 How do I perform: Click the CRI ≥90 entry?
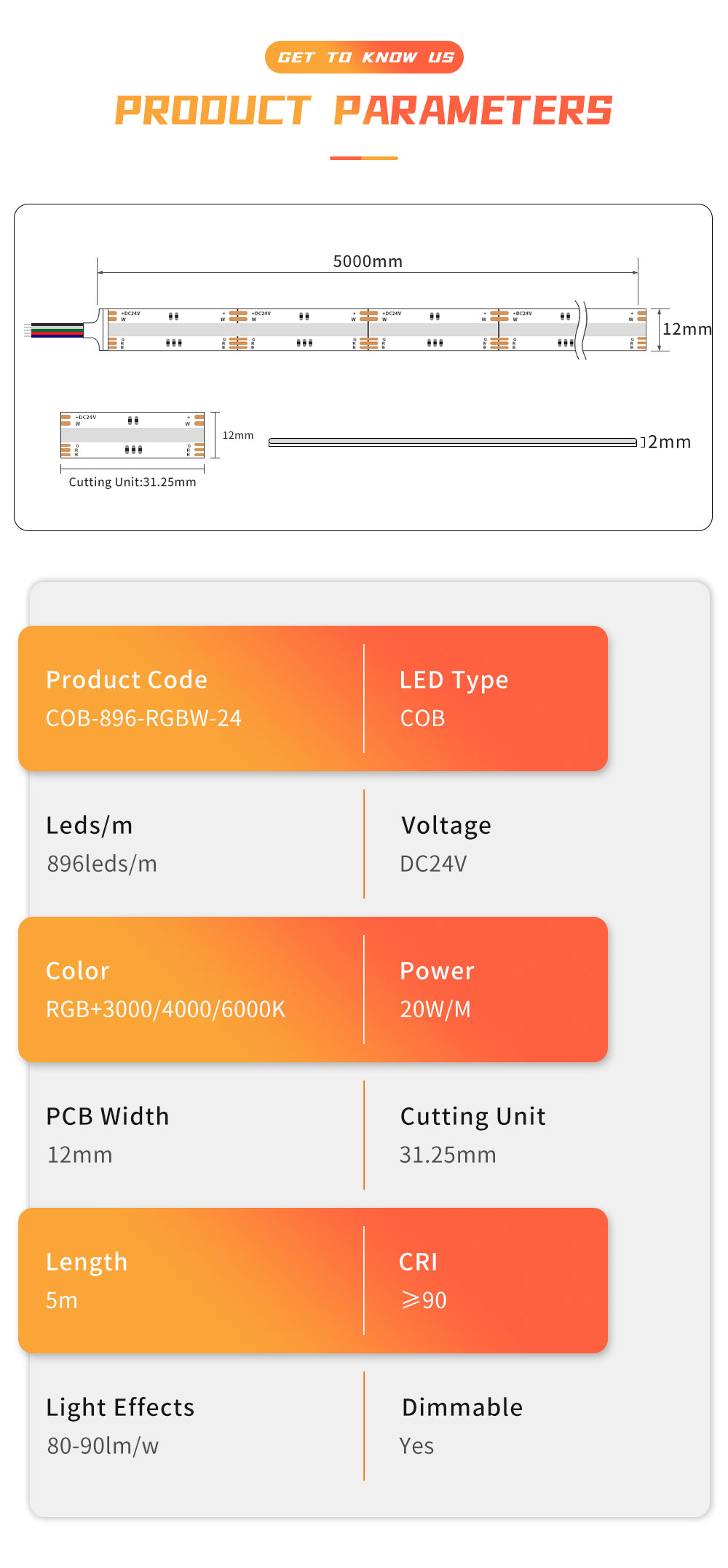[x=423, y=1281]
